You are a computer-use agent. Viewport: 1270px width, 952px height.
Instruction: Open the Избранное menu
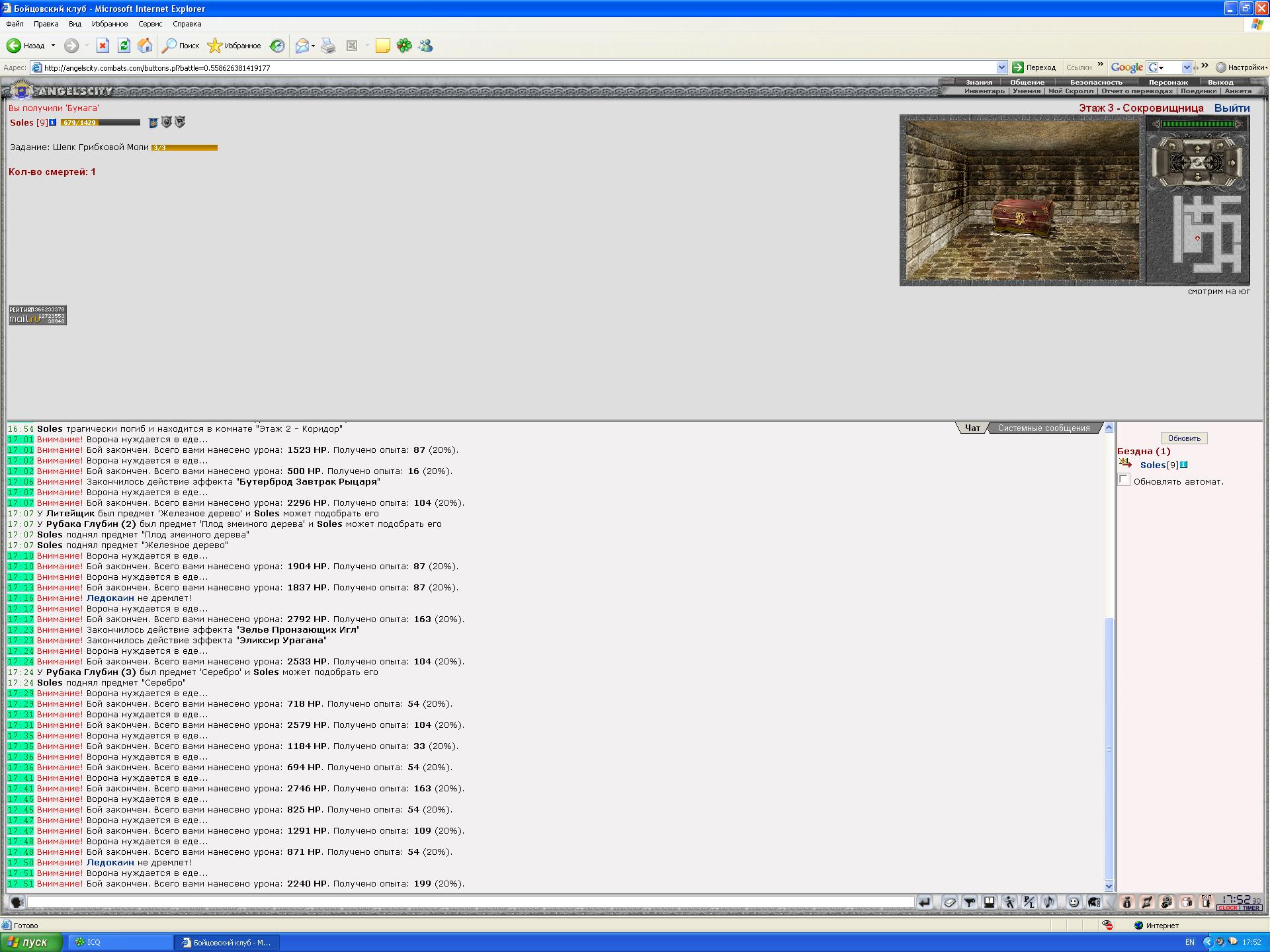[110, 24]
